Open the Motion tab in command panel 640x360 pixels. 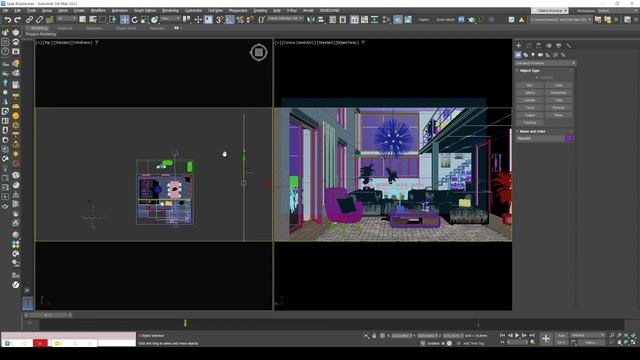[x=549, y=45]
